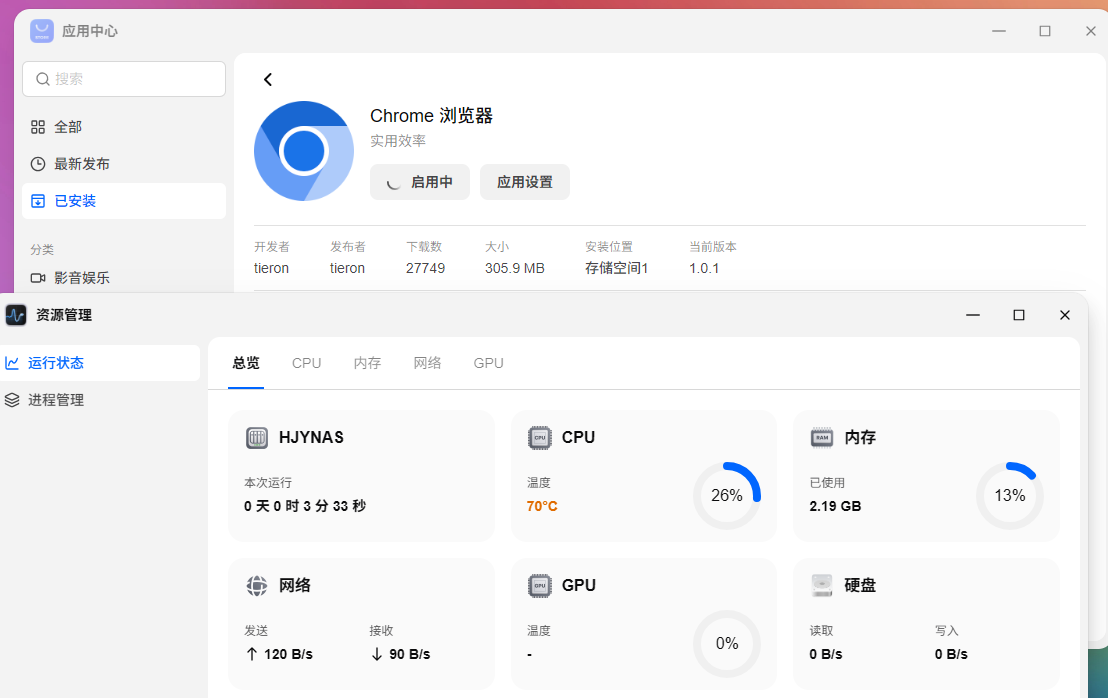Click the RAM memory icon

coord(822,438)
